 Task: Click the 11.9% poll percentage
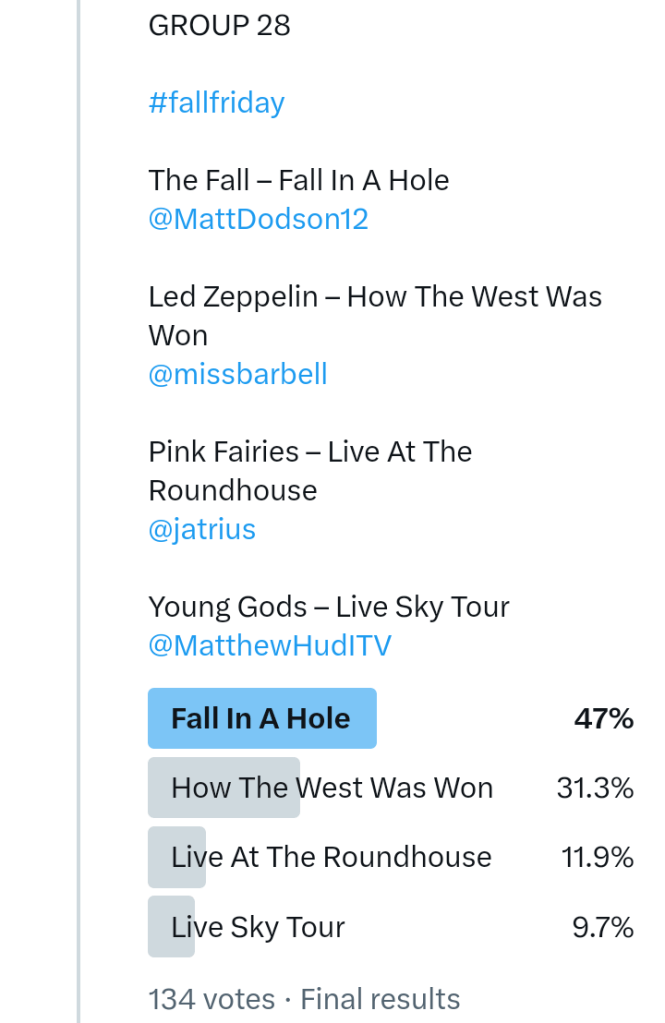595,857
